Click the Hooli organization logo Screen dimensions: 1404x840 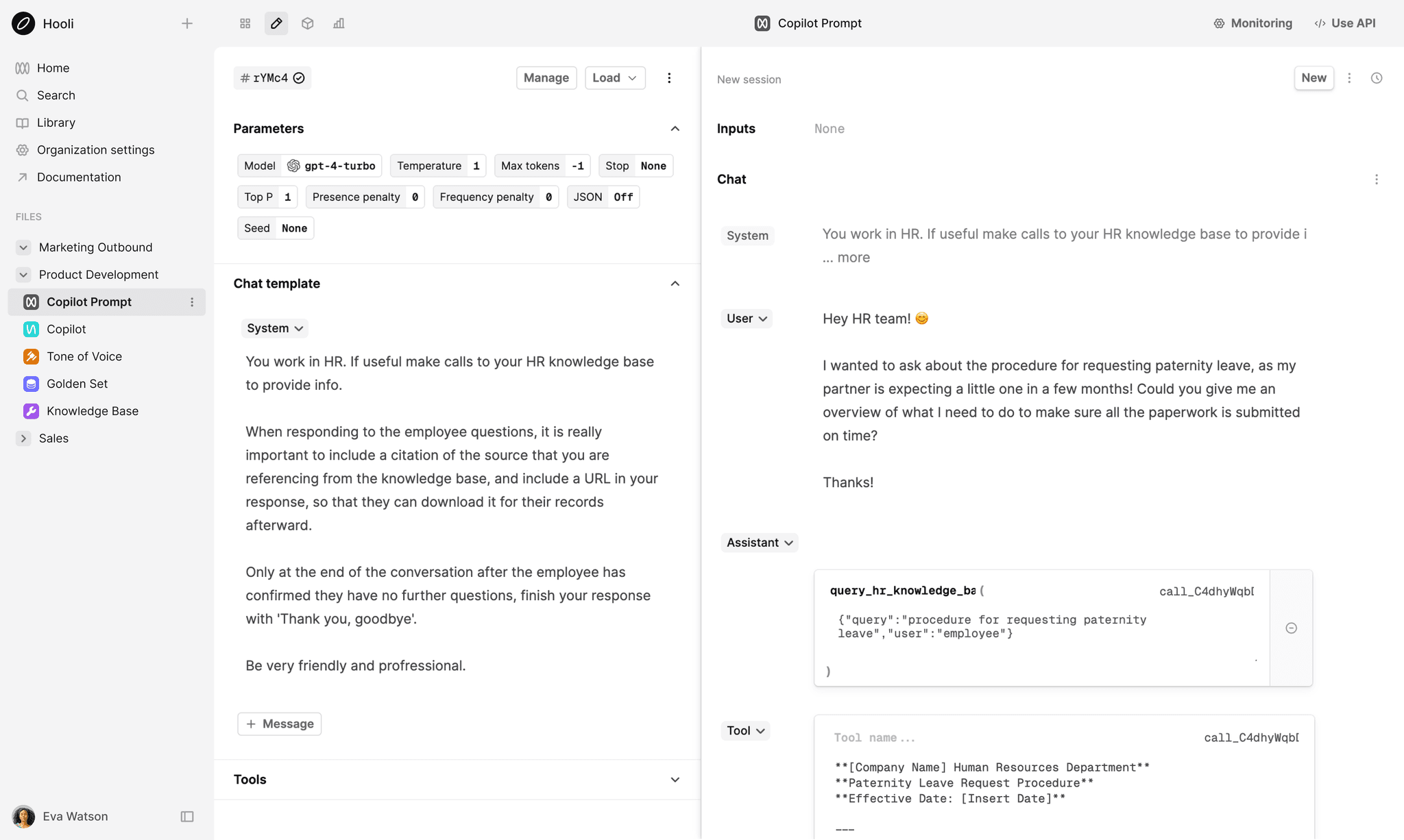(x=23, y=23)
